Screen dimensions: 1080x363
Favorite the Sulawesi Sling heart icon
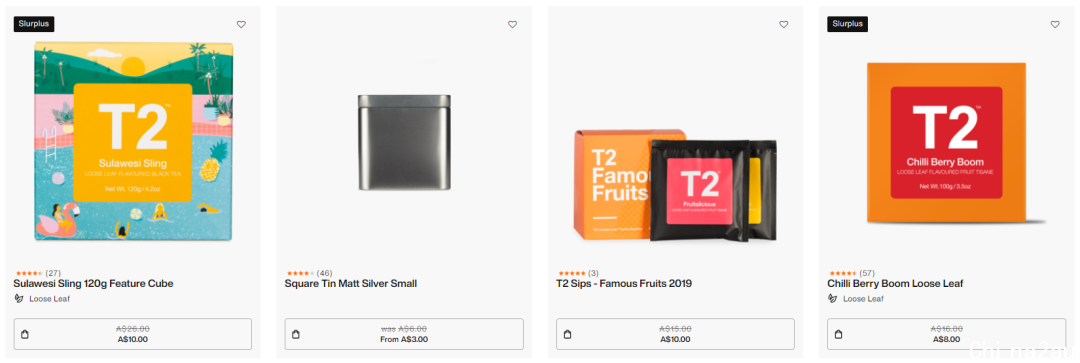click(241, 24)
